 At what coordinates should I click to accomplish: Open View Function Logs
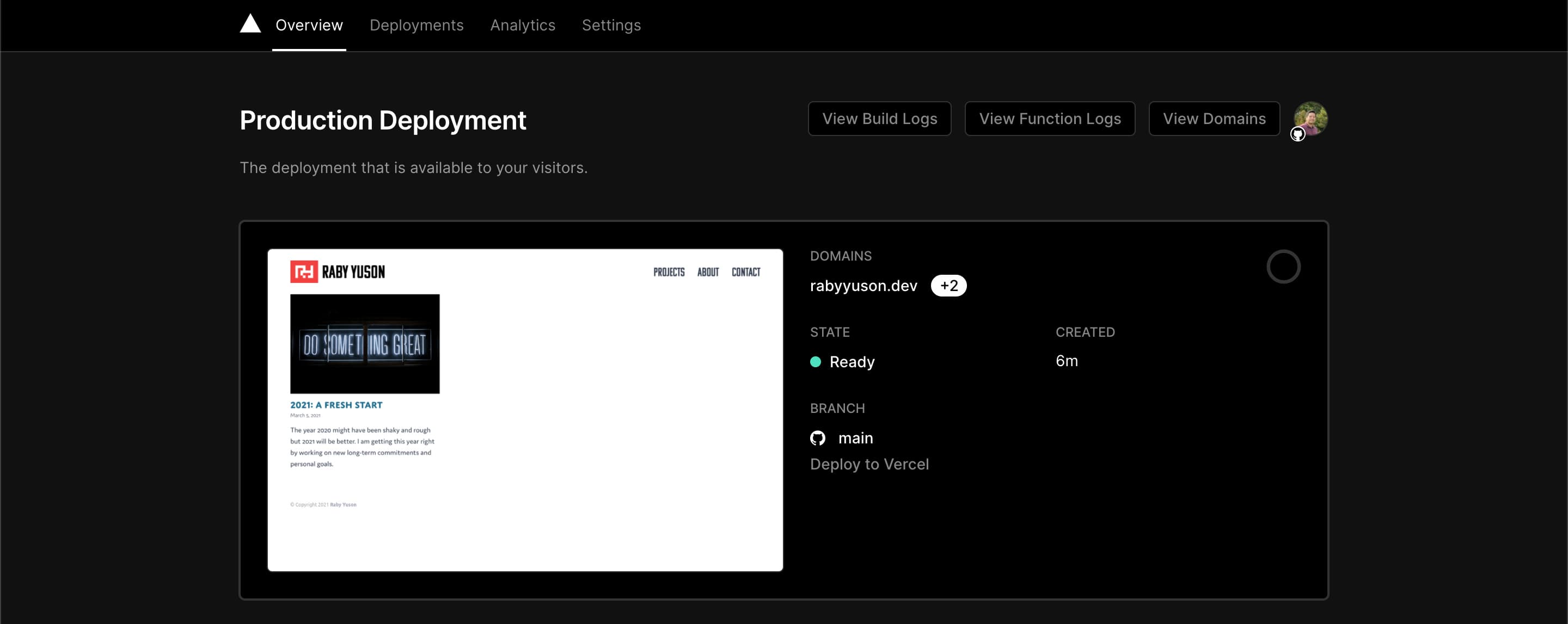click(x=1049, y=119)
